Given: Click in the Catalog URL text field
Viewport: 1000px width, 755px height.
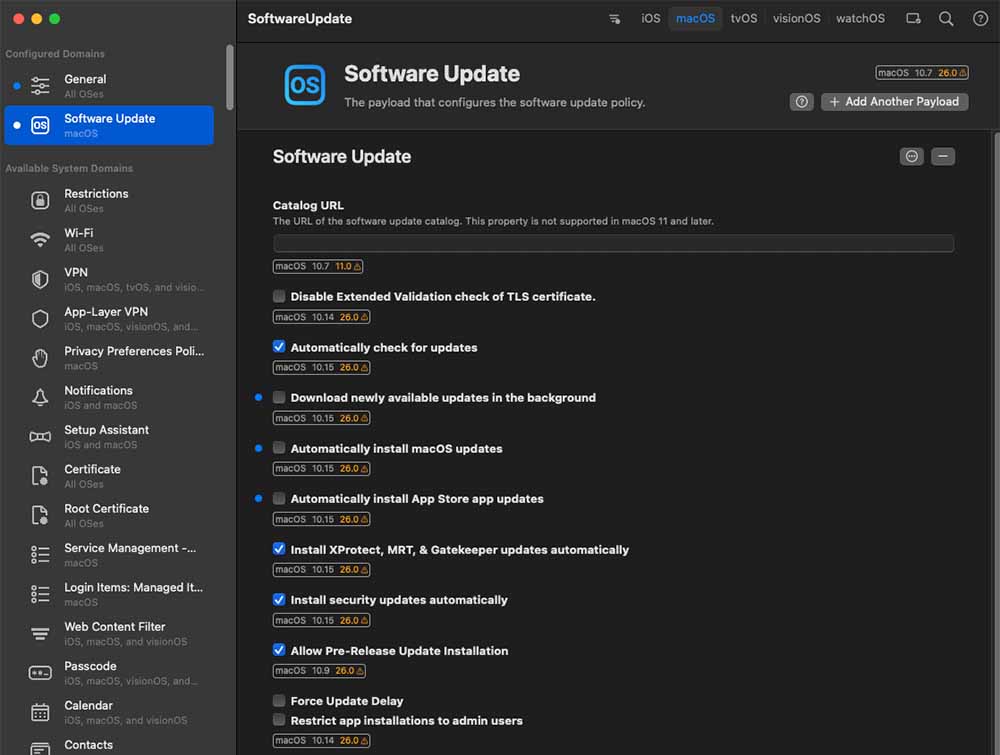Looking at the screenshot, I should 614,243.
